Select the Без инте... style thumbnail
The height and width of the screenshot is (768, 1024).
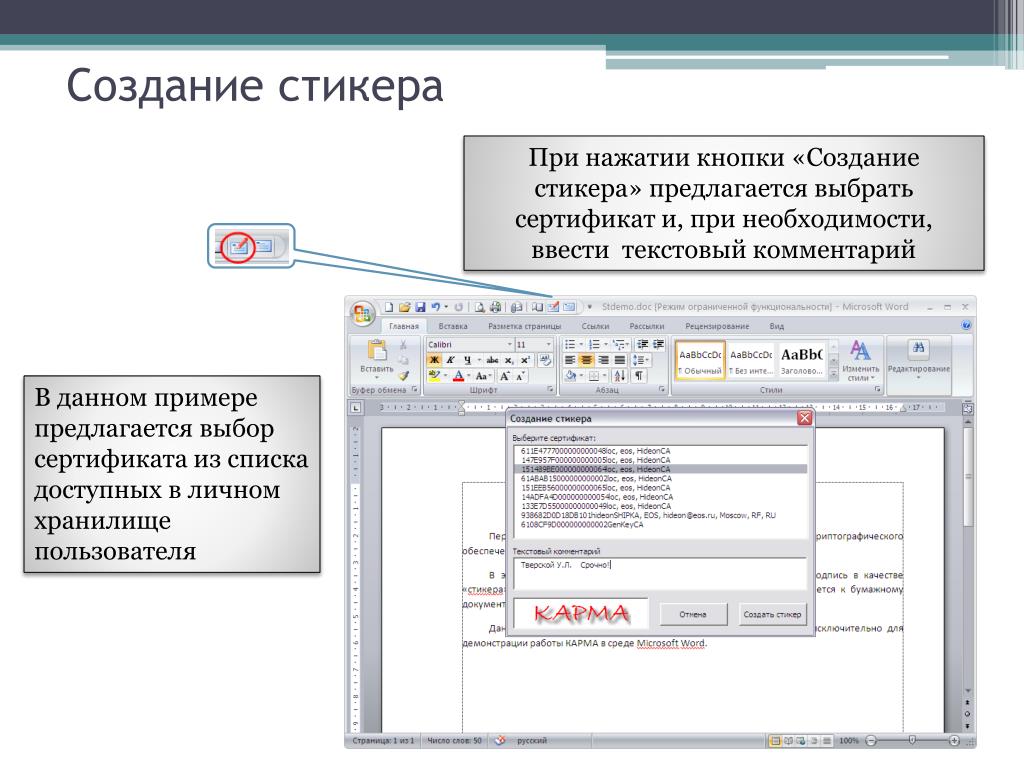pyautogui.click(x=751, y=360)
